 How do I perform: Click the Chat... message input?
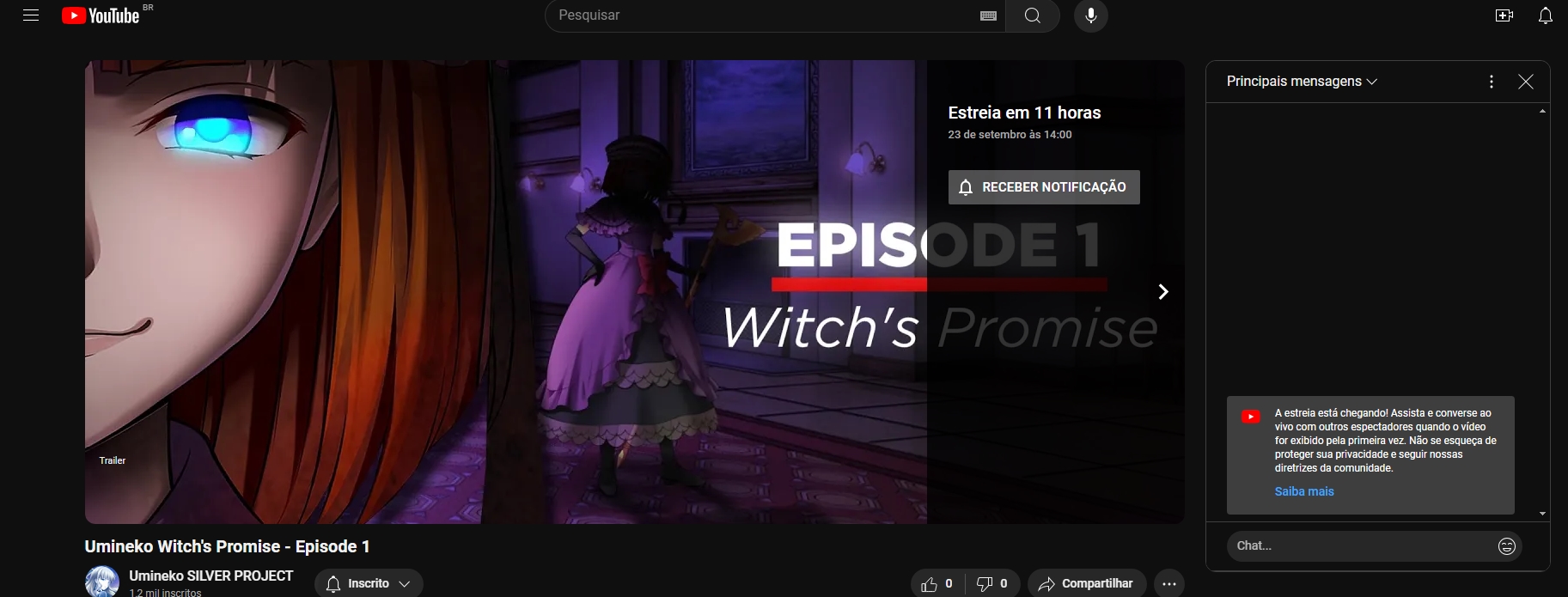[1362, 545]
